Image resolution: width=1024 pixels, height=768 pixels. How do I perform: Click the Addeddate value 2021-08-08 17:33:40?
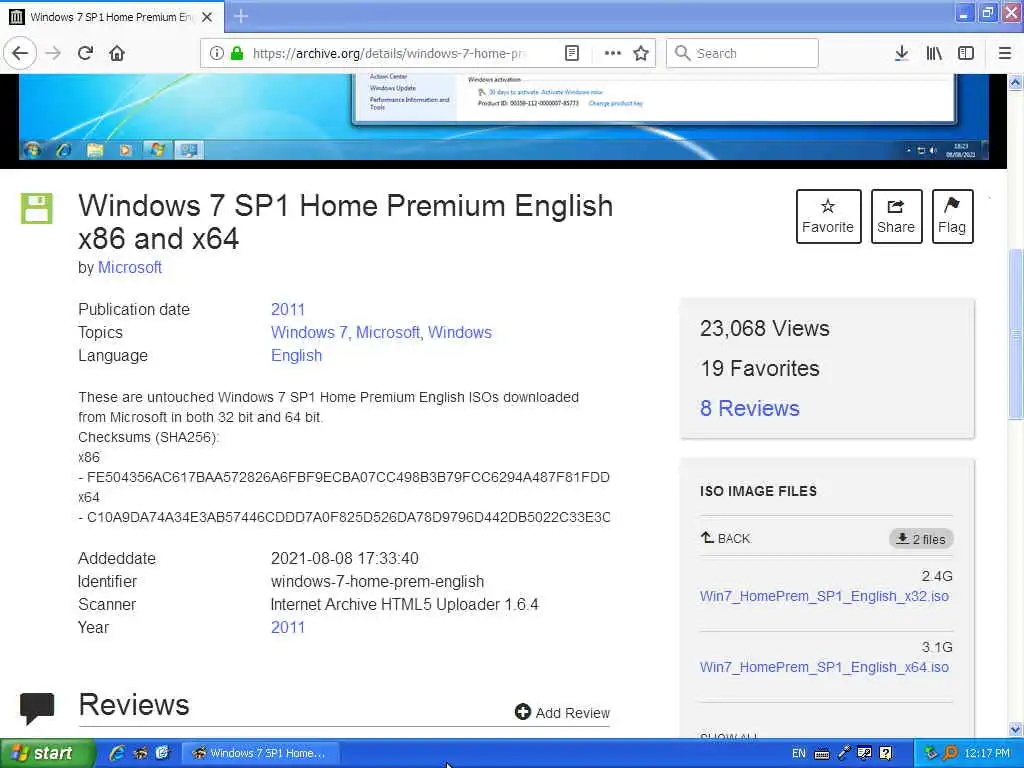345,558
